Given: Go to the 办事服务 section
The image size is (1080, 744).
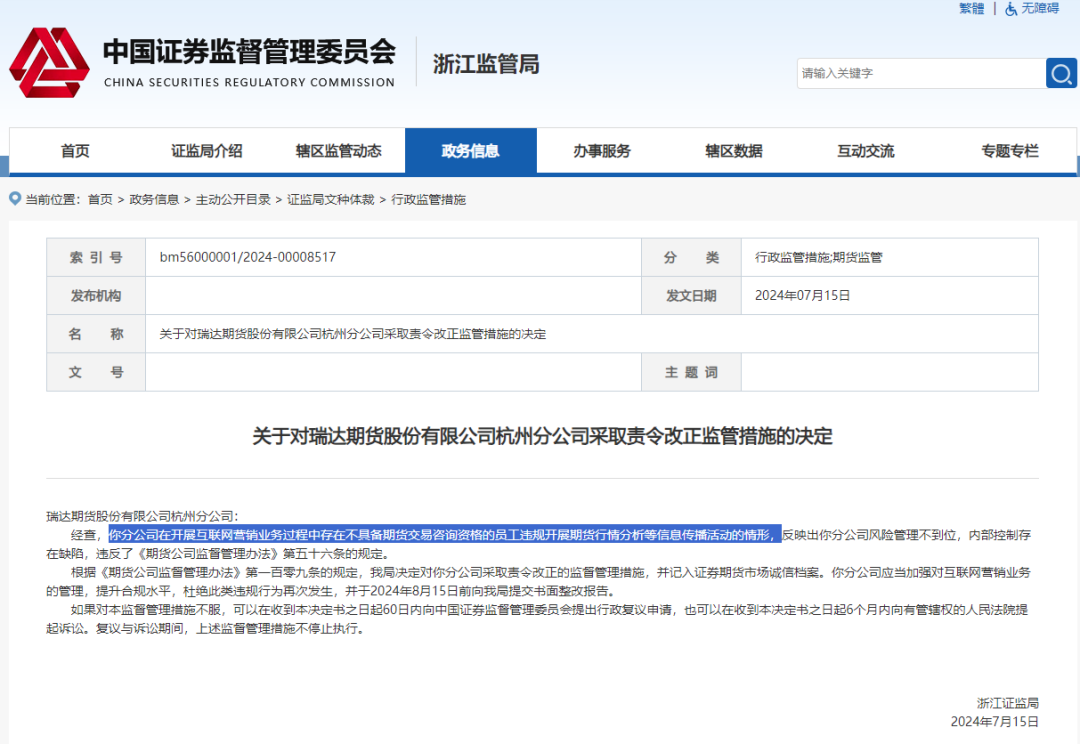Looking at the screenshot, I should pos(602,151).
